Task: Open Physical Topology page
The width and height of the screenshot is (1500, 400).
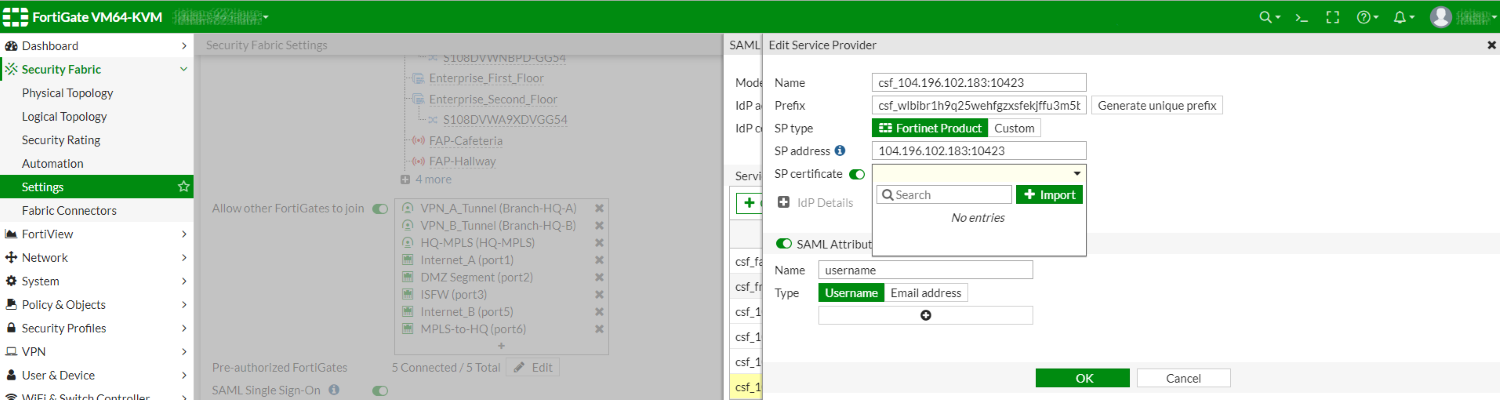Action: [67, 93]
